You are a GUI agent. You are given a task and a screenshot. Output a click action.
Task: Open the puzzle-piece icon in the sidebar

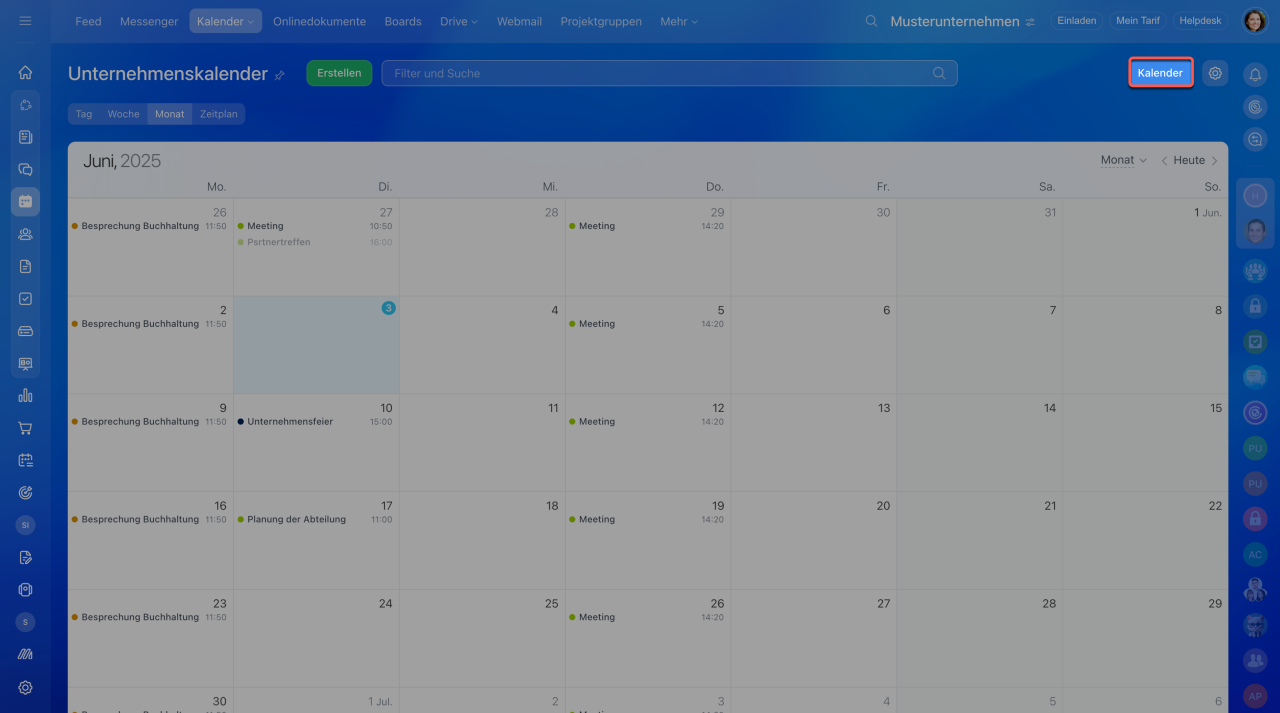25,105
